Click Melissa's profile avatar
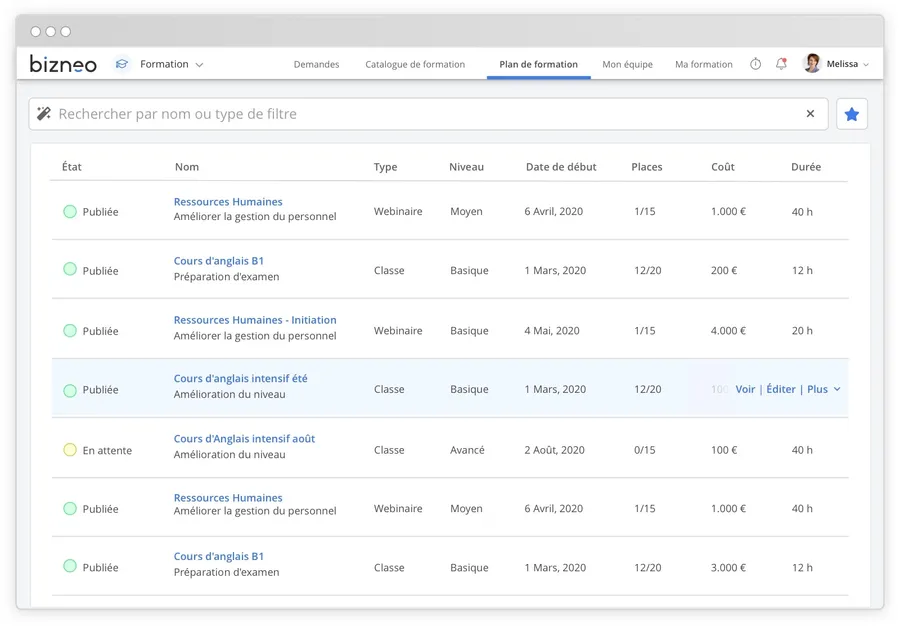The height and width of the screenshot is (627, 900). tap(812, 64)
